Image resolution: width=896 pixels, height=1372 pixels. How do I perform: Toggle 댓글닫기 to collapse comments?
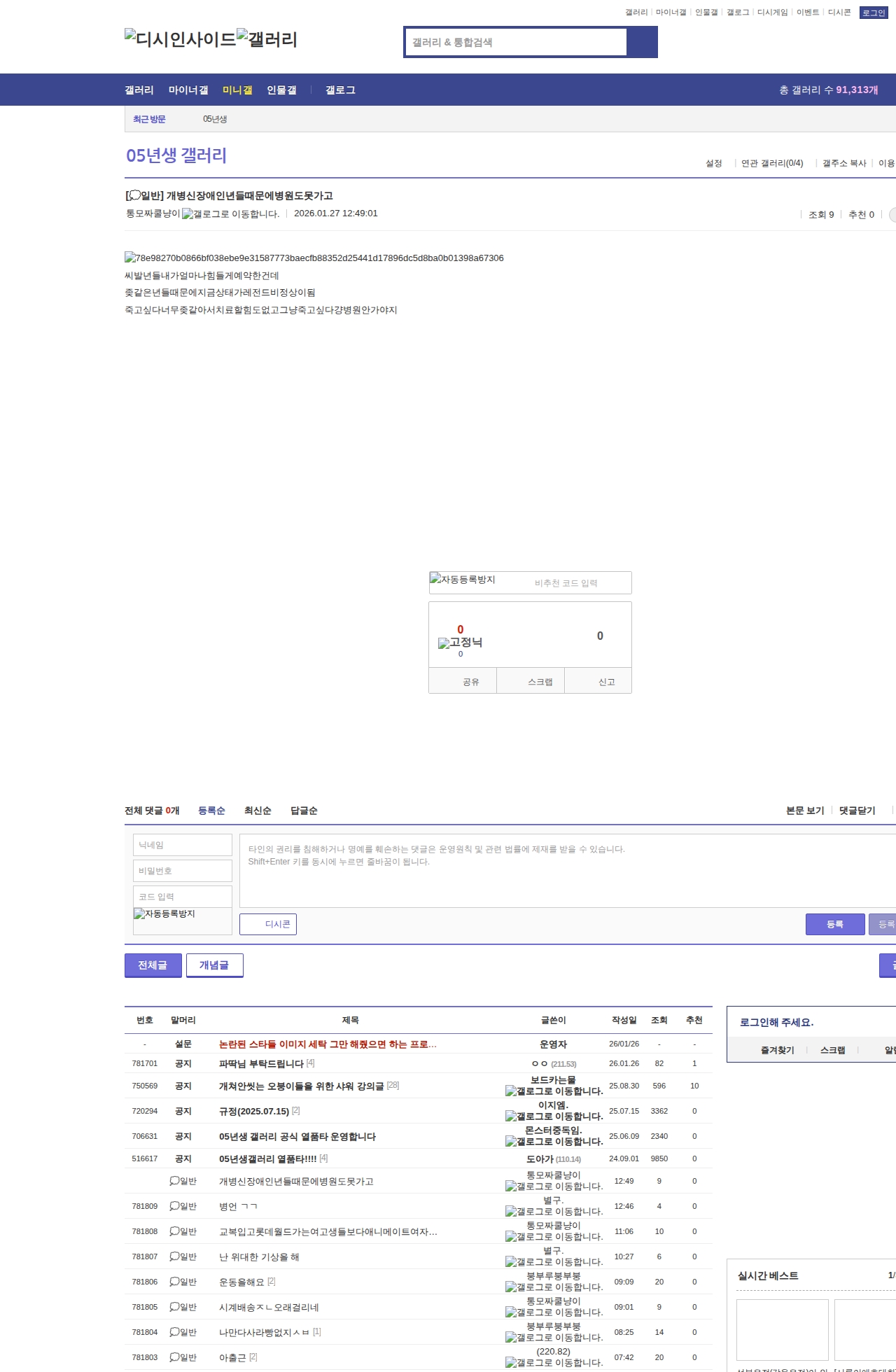click(x=857, y=811)
